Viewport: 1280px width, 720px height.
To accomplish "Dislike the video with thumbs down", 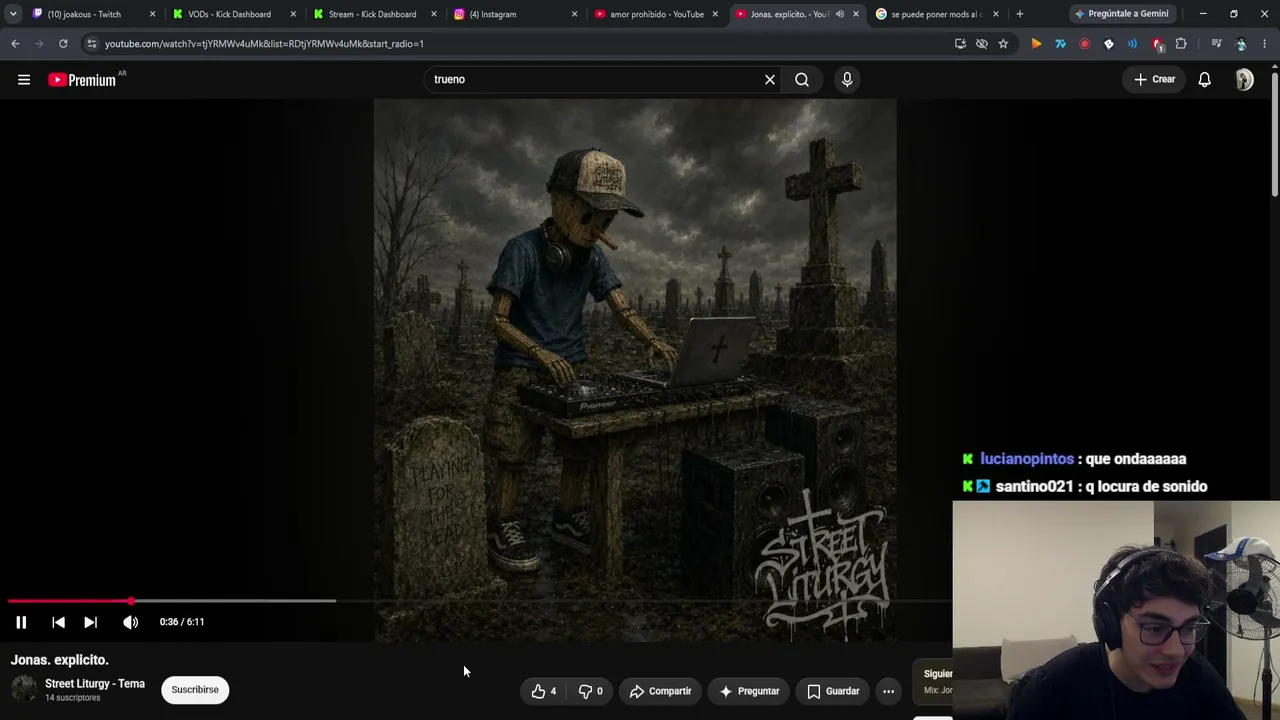I will pyautogui.click(x=591, y=691).
